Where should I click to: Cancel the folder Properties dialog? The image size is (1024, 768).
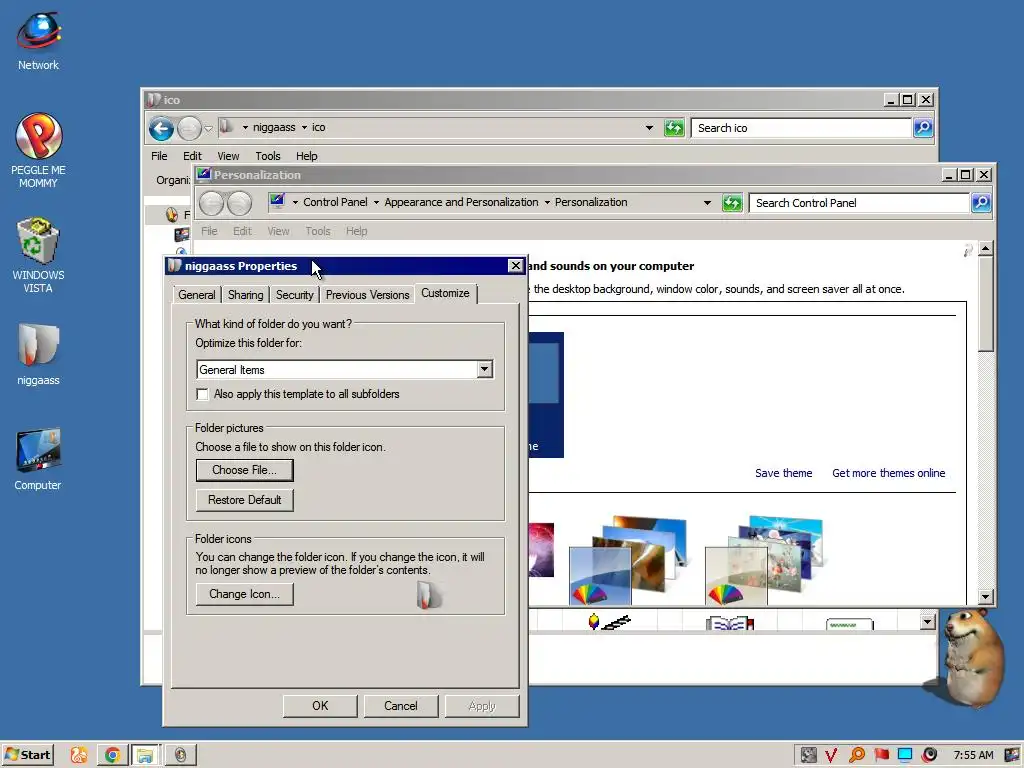tap(400, 706)
